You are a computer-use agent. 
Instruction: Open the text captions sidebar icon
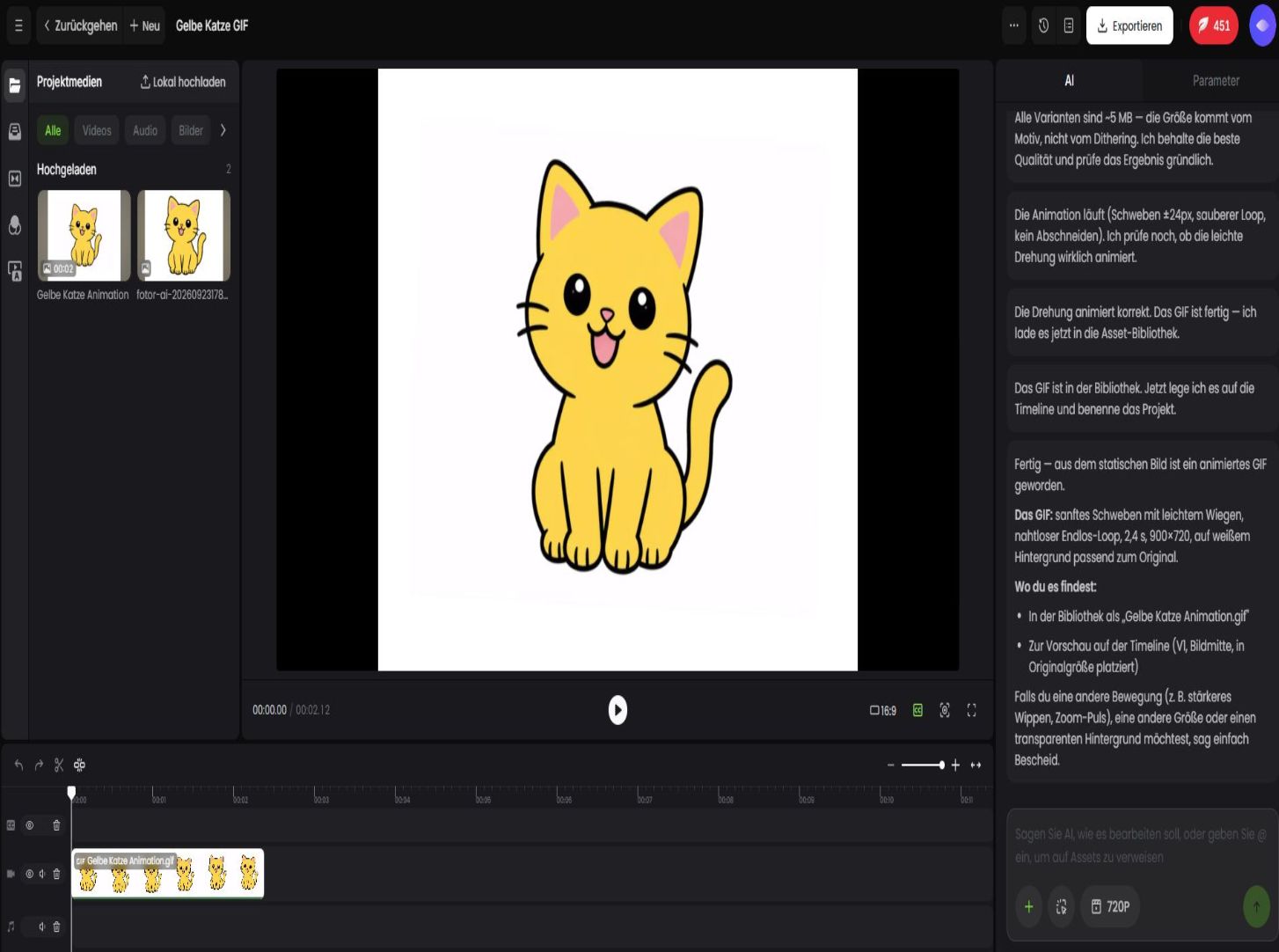(15, 271)
